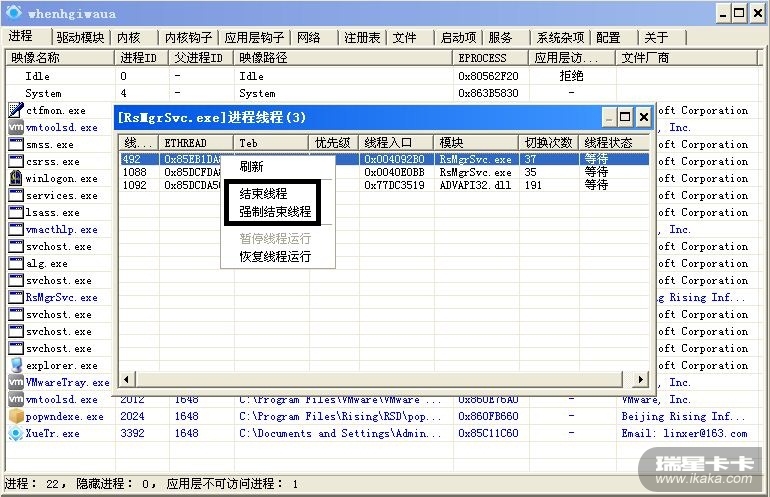
Task: Switch to the 内核 tab
Action: pos(129,37)
